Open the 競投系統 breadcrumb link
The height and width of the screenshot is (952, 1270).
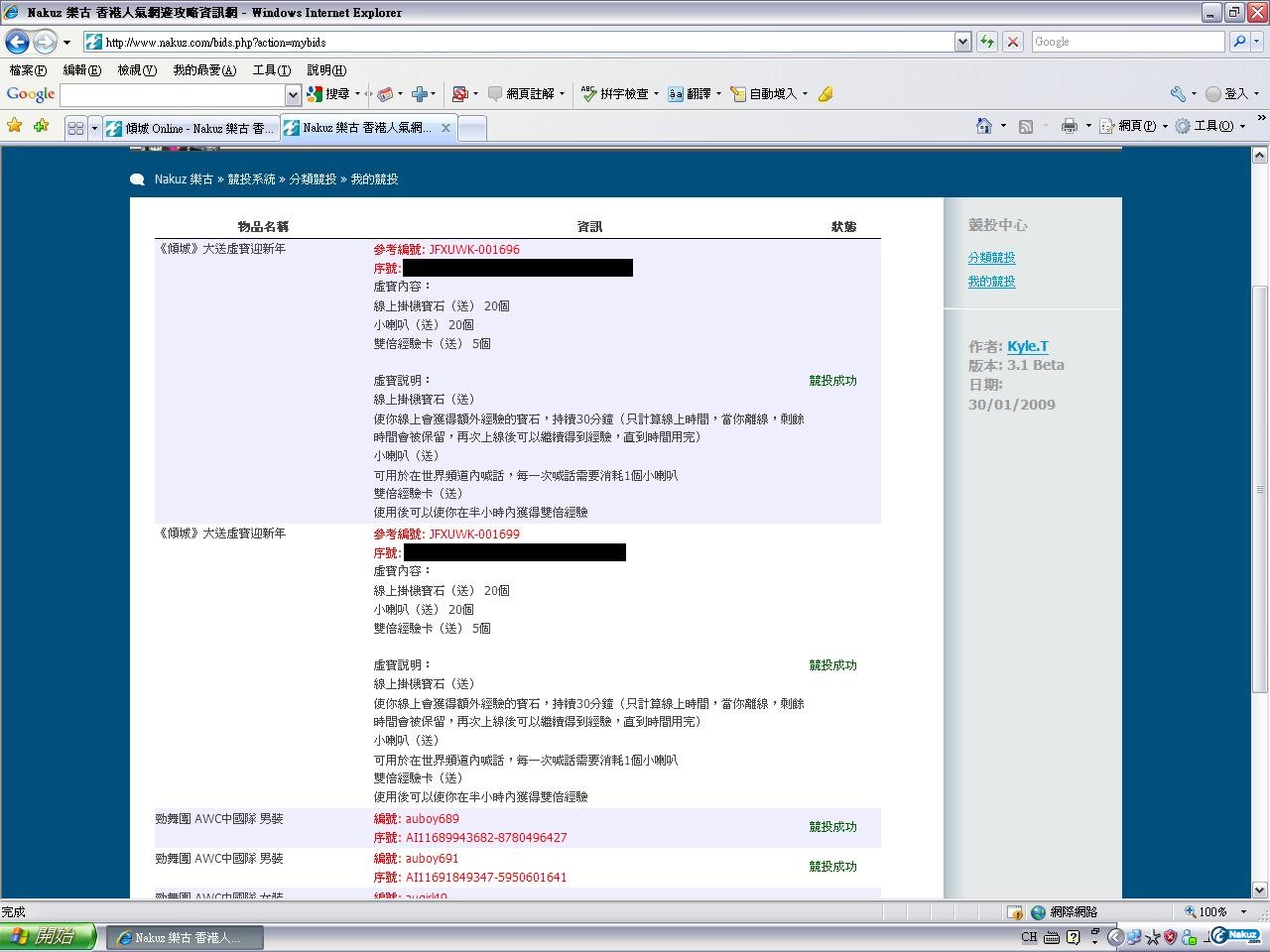click(252, 179)
